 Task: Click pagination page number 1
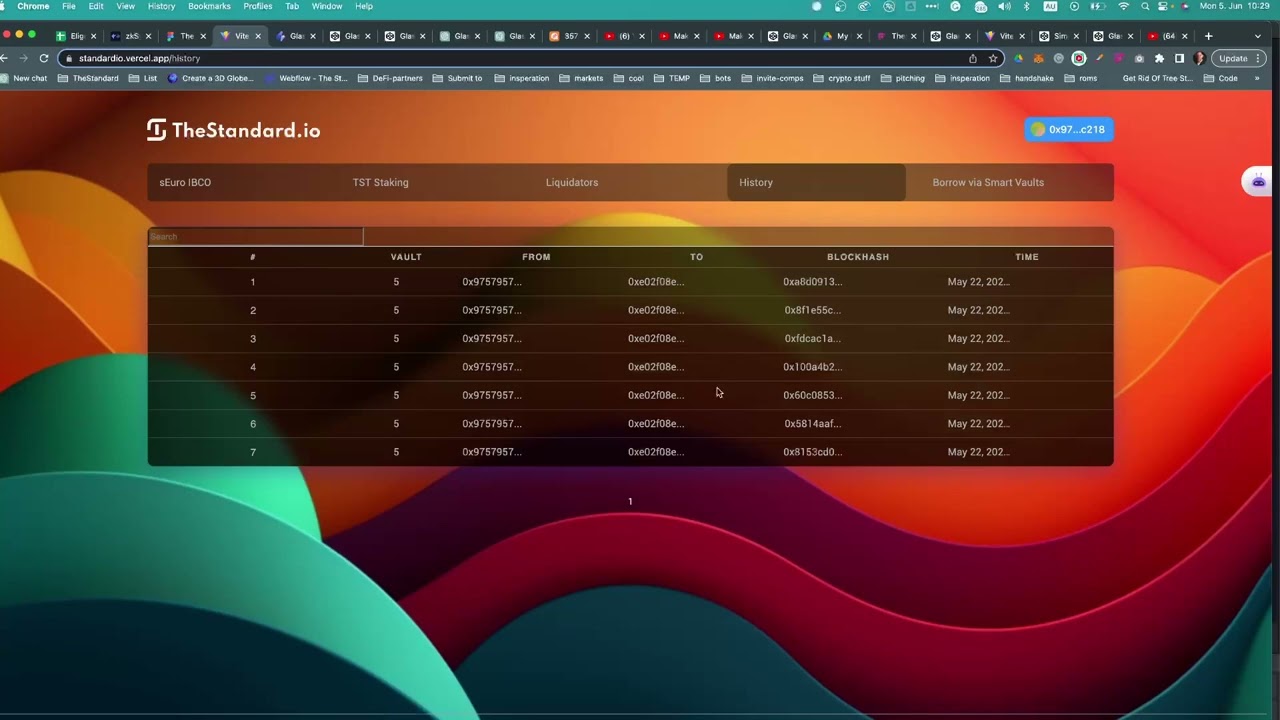click(630, 501)
